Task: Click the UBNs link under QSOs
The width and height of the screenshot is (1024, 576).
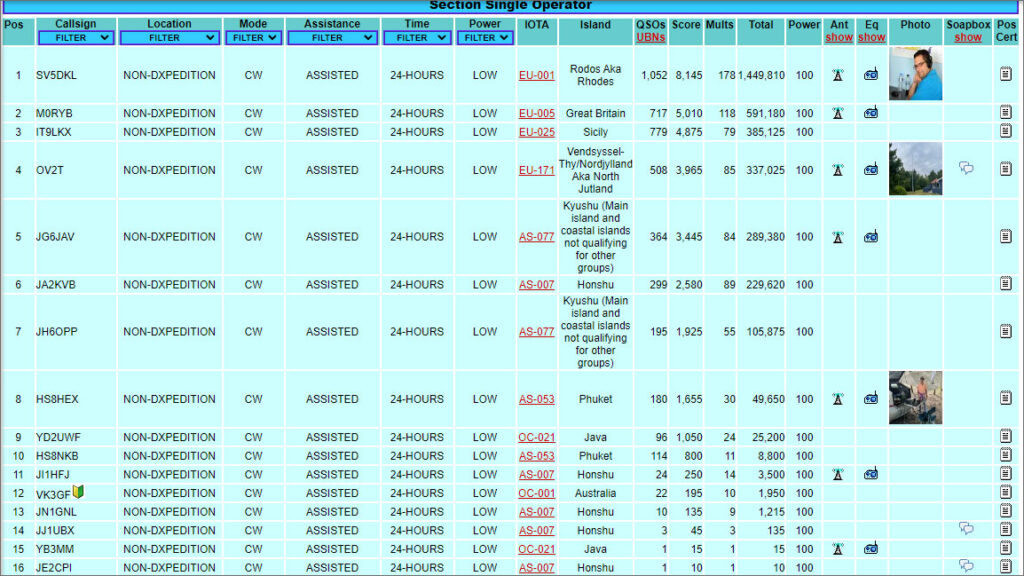Action: point(650,38)
